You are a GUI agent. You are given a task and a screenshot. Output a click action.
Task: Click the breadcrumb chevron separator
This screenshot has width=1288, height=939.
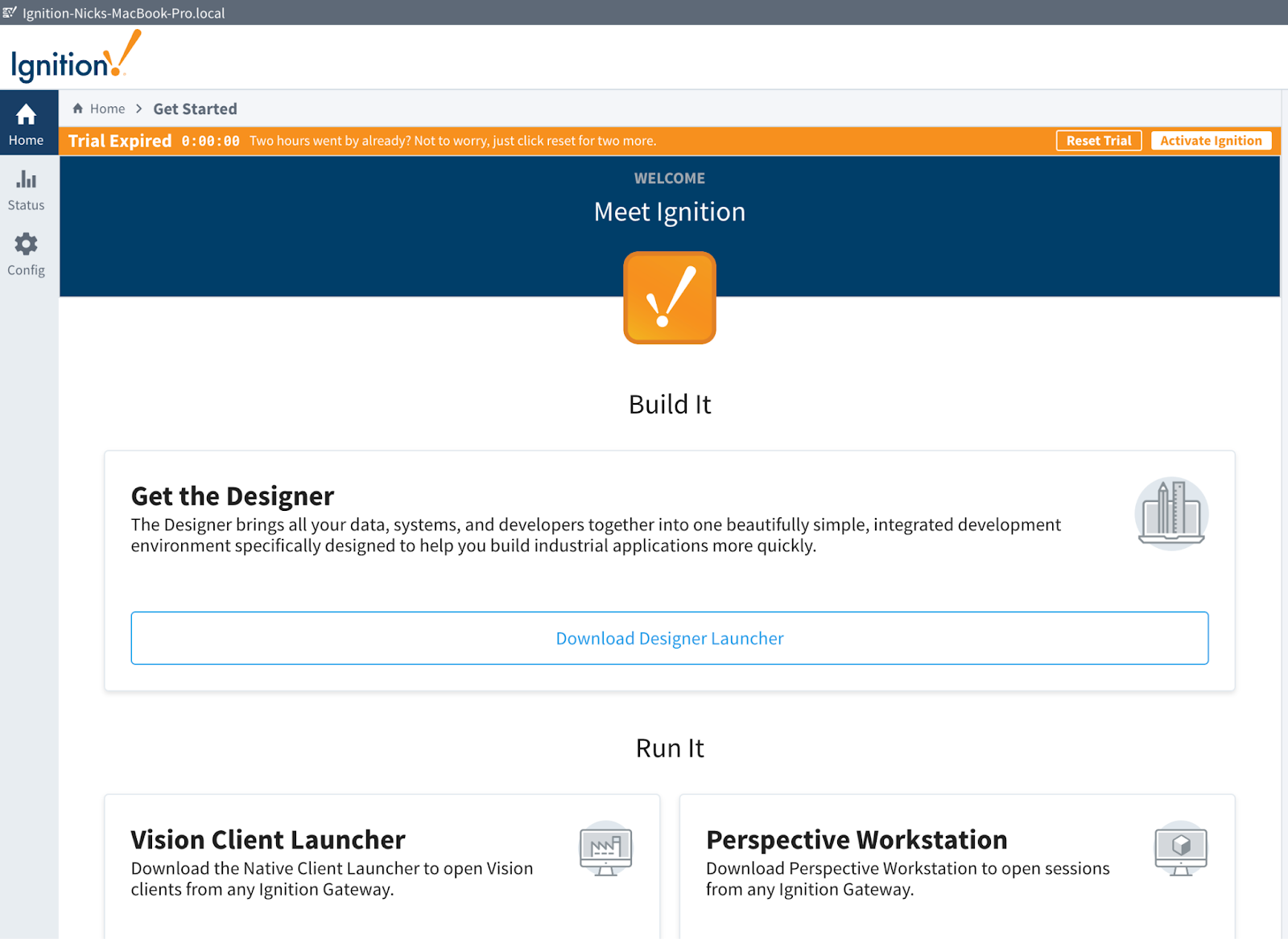(x=139, y=109)
